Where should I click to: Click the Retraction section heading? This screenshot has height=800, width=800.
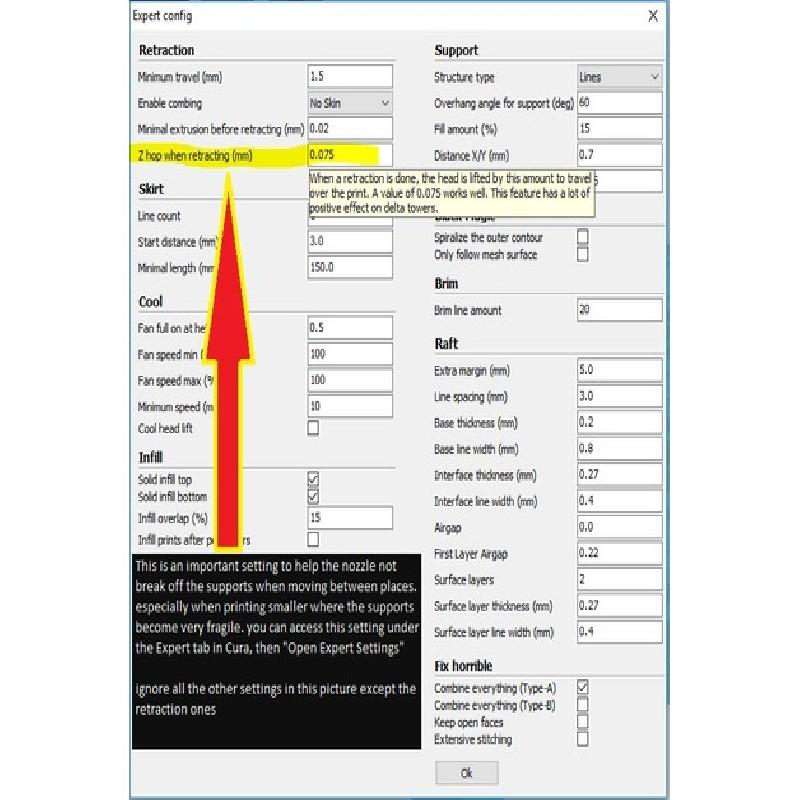(x=167, y=50)
